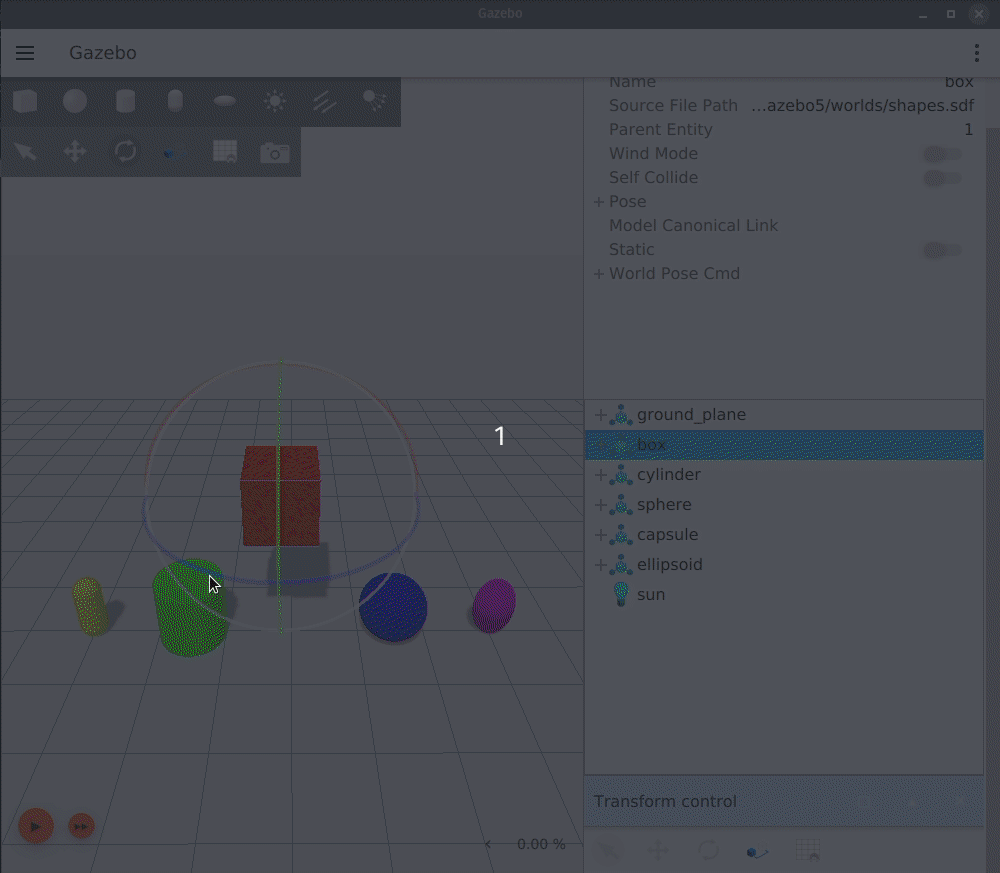The width and height of the screenshot is (1000, 873).
Task: Open the hamburger menu
Action: (25, 53)
